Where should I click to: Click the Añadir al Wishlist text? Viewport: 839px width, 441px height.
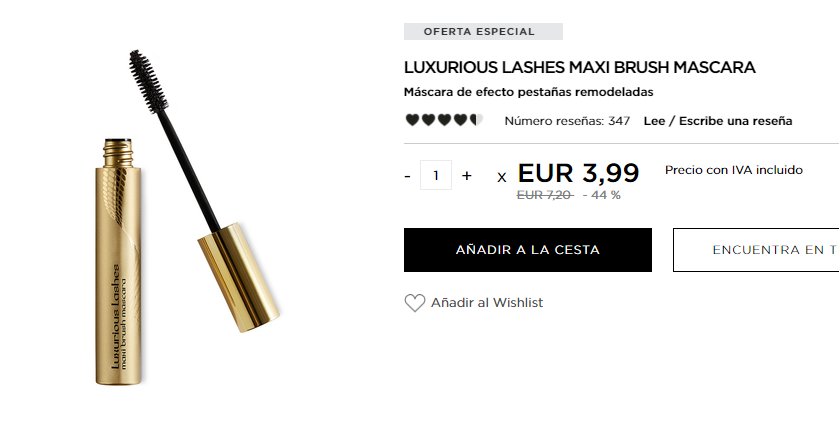pos(487,303)
